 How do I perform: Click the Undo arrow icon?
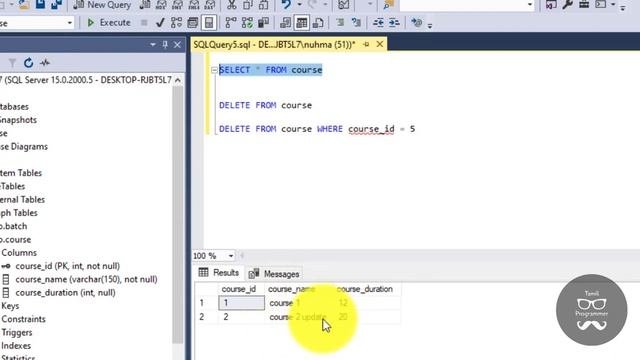click(x=286, y=5)
